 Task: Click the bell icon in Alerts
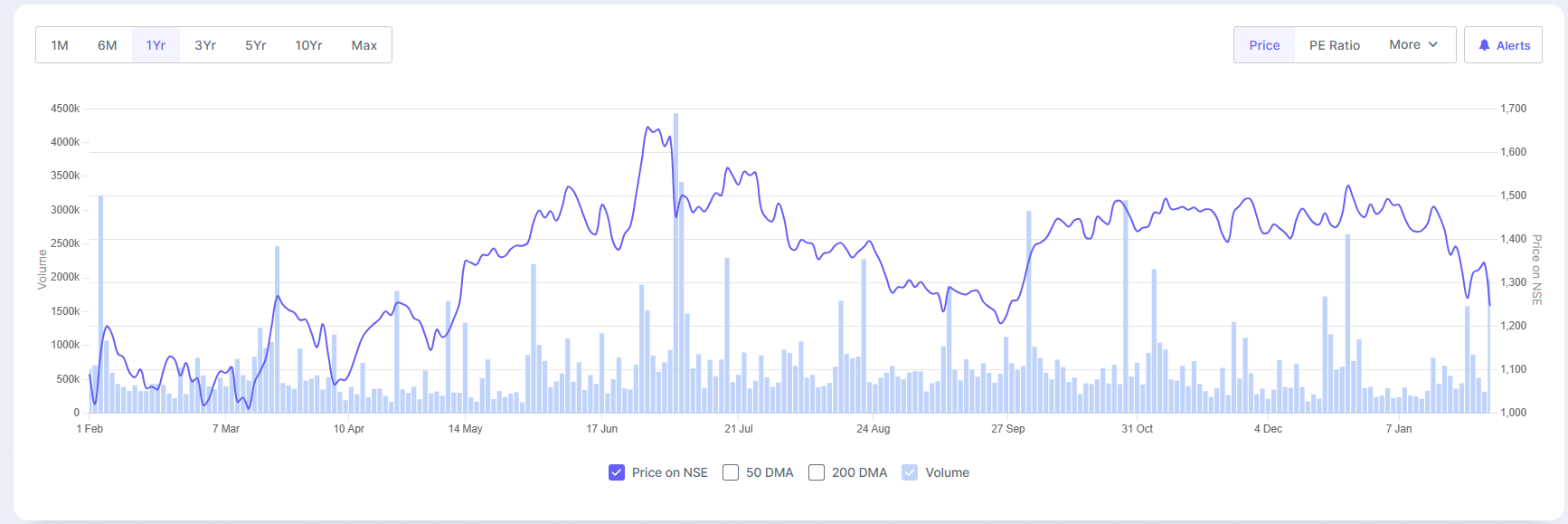pyautogui.click(x=1484, y=45)
